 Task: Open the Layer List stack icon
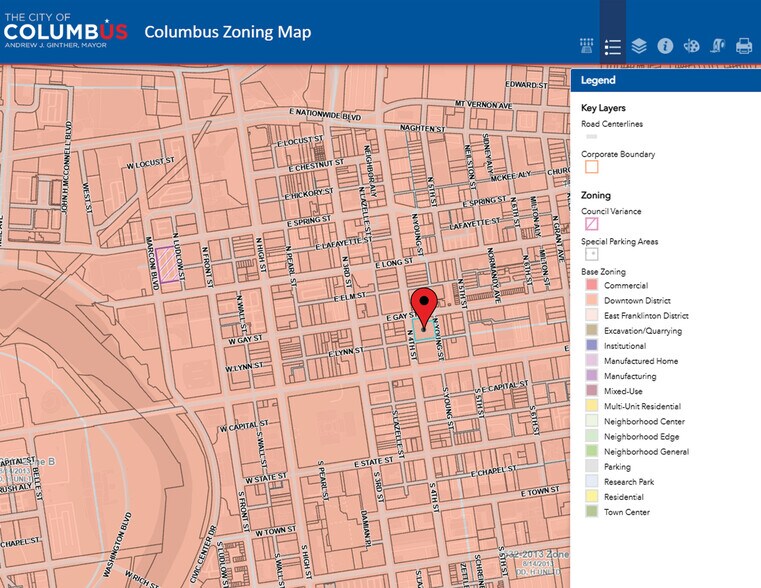pos(639,46)
